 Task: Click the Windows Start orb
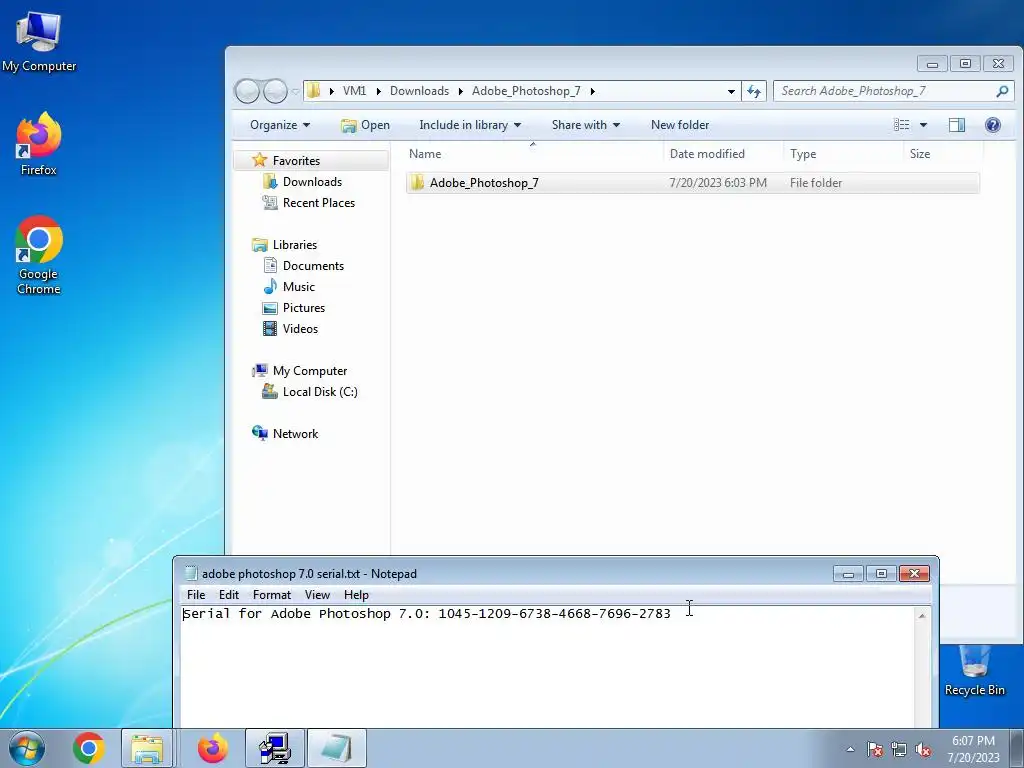26,748
